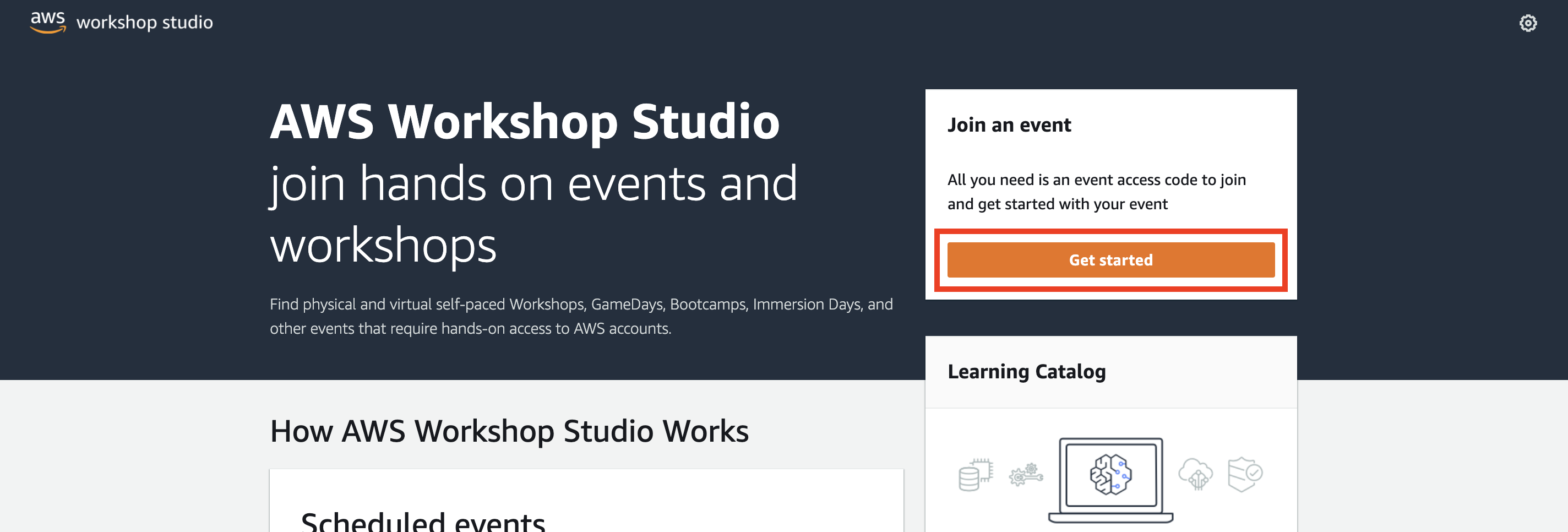The height and width of the screenshot is (532, 1568).
Task: Click the workshop studio header text
Action: (x=144, y=23)
